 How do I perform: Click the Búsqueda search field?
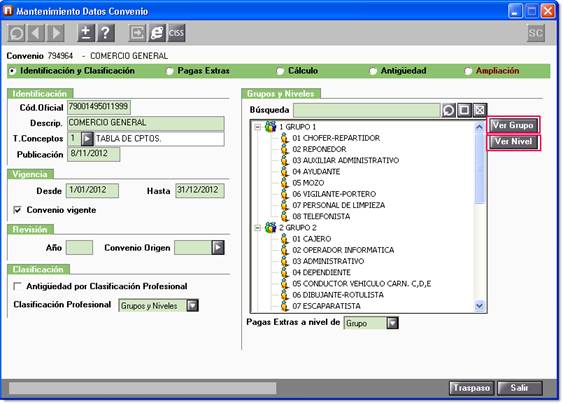click(367, 110)
